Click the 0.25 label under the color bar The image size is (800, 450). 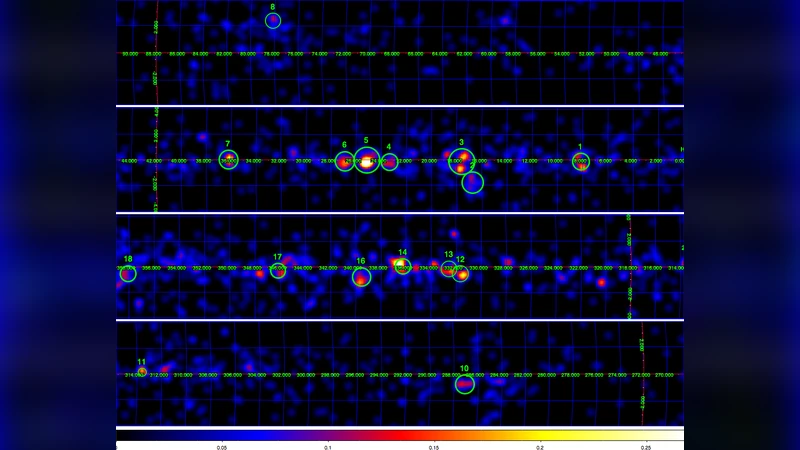(646, 447)
